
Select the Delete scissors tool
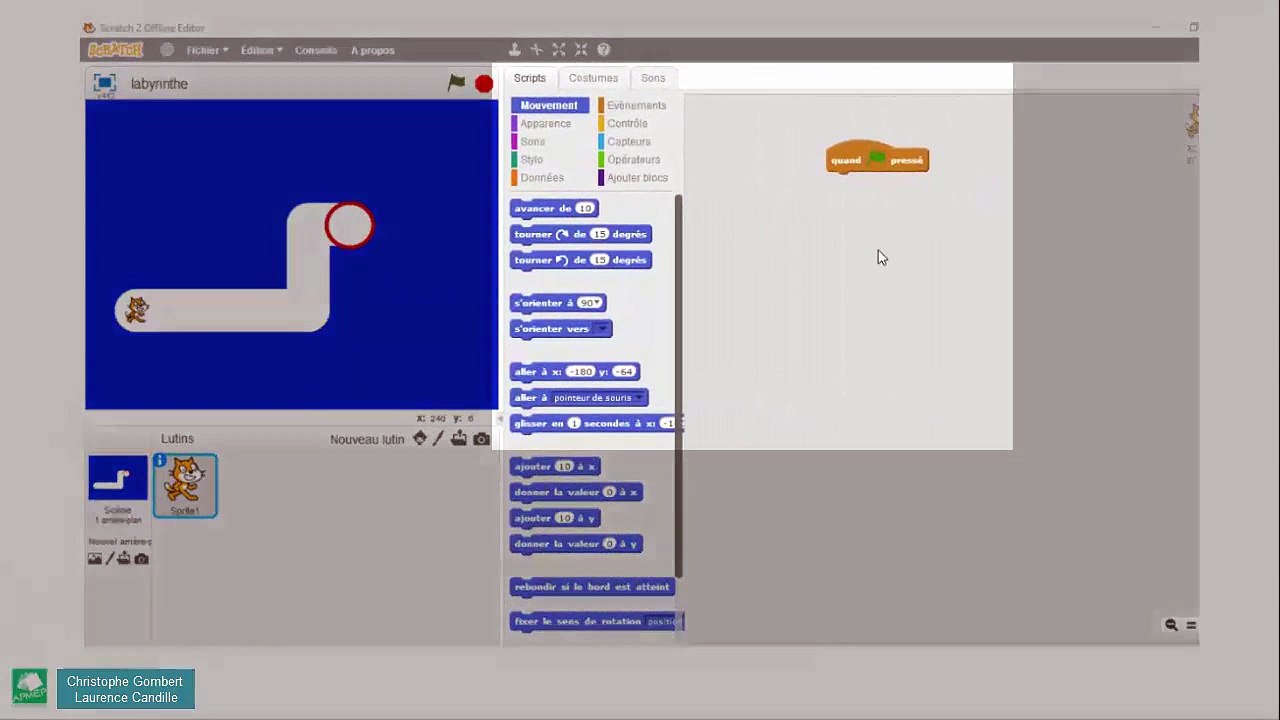point(537,50)
